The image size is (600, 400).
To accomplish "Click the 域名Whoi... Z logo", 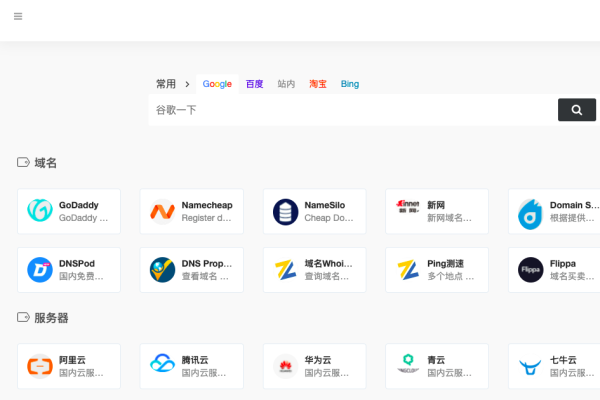I will [x=285, y=269].
